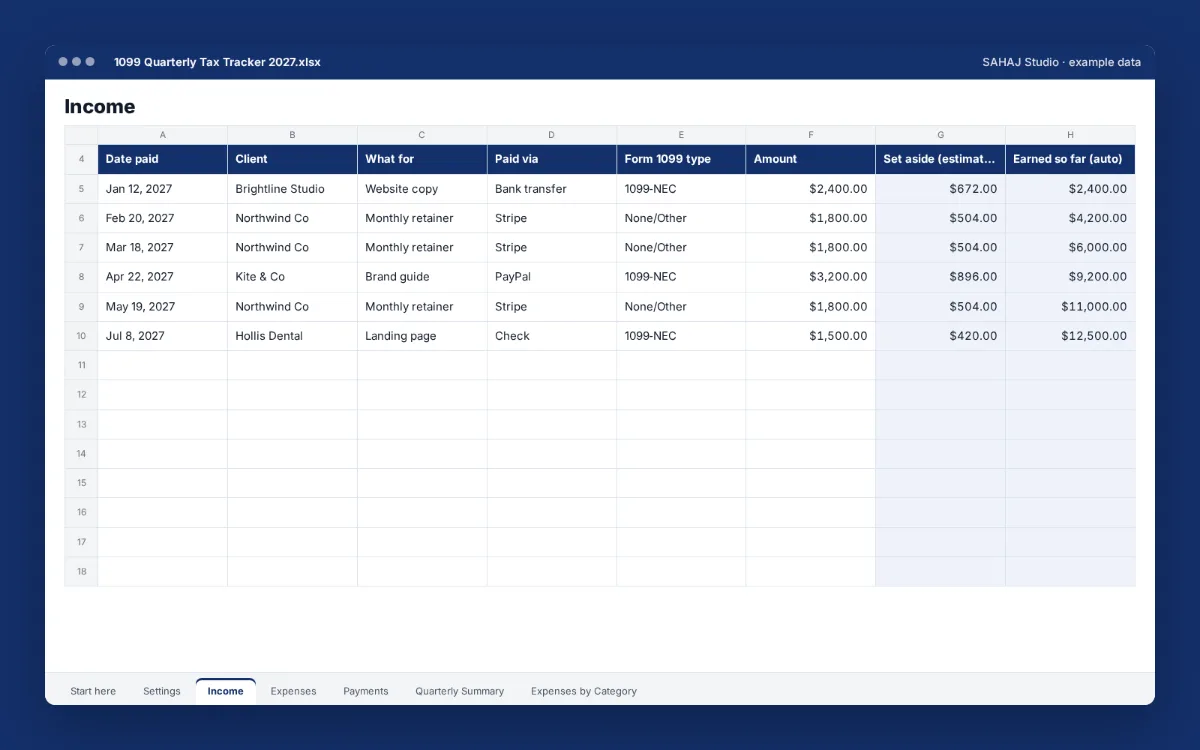Select the $3,200.00 amount cell
The height and width of the screenshot is (750, 1200).
[811, 277]
